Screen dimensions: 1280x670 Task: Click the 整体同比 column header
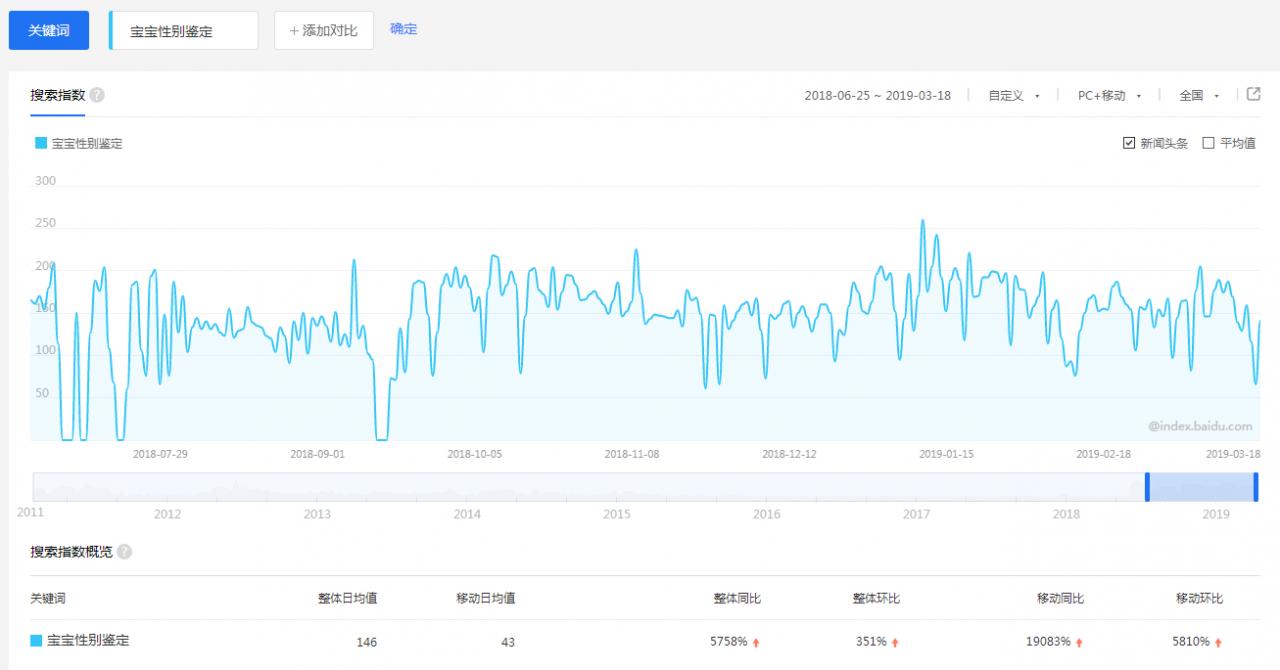(738, 598)
